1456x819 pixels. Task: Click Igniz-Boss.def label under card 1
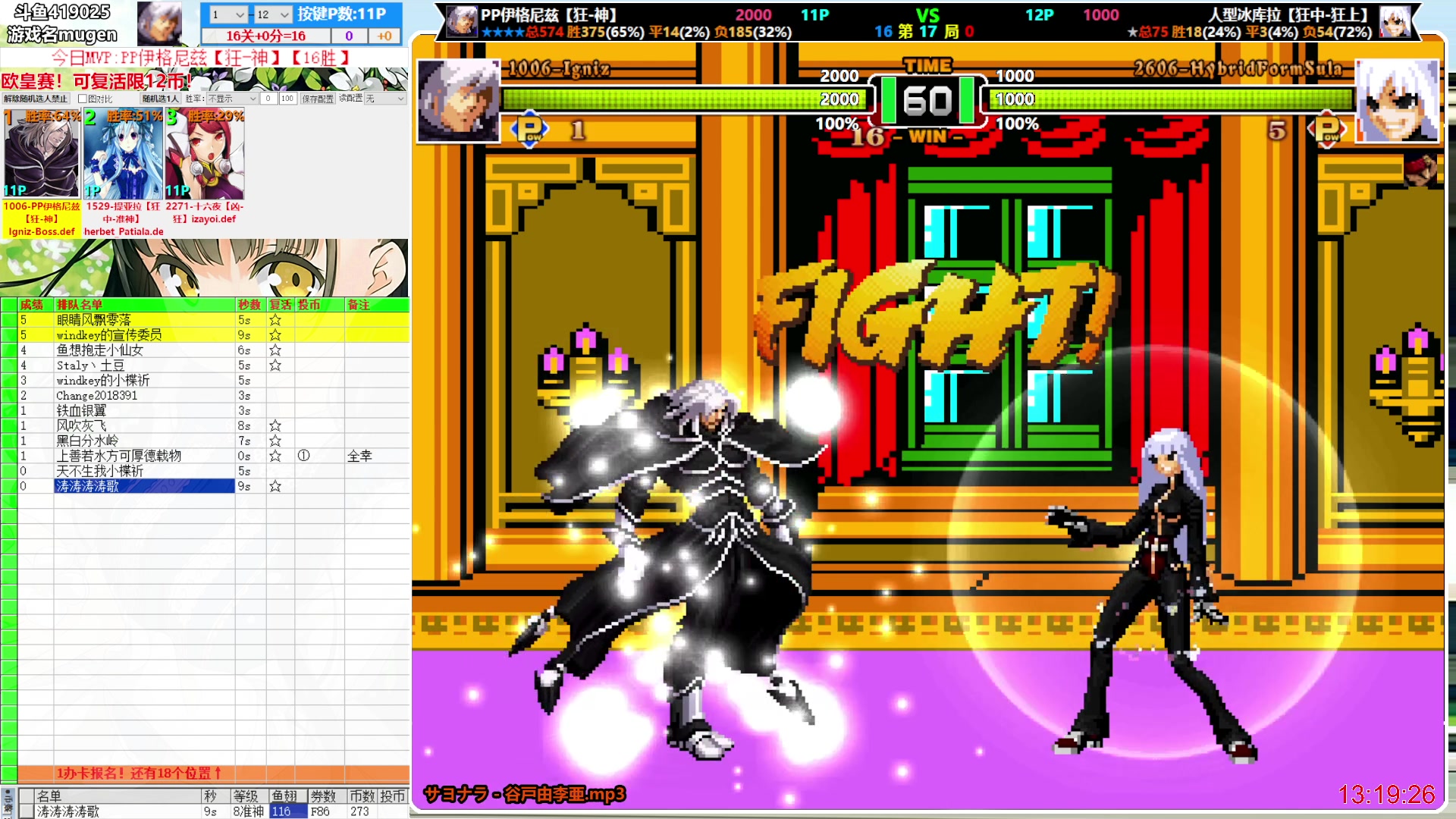coord(42,232)
